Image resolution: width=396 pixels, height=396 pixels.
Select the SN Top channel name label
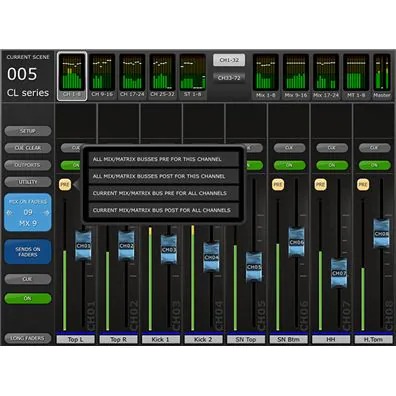tap(246, 340)
